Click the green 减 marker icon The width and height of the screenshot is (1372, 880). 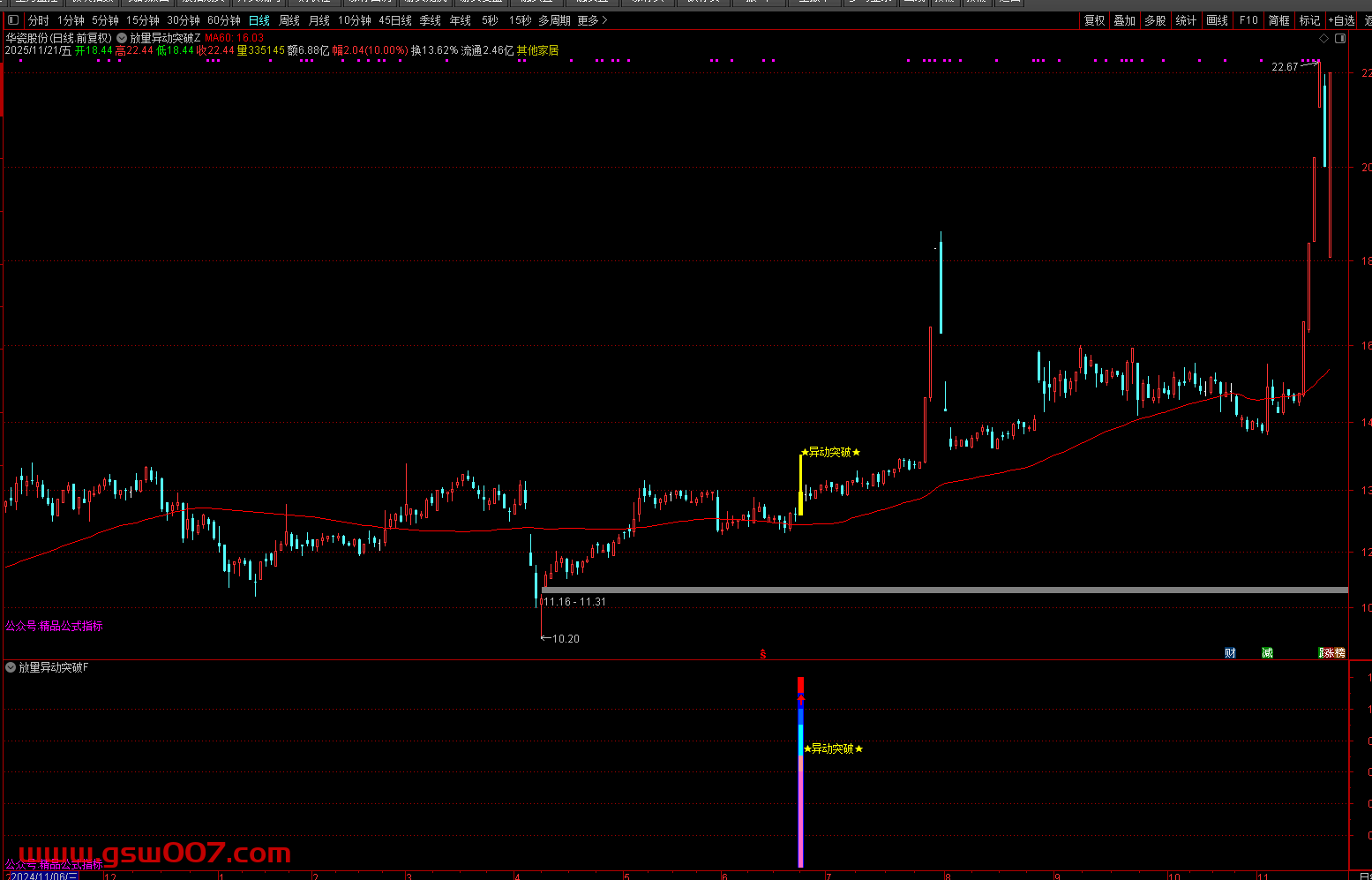1267,653
